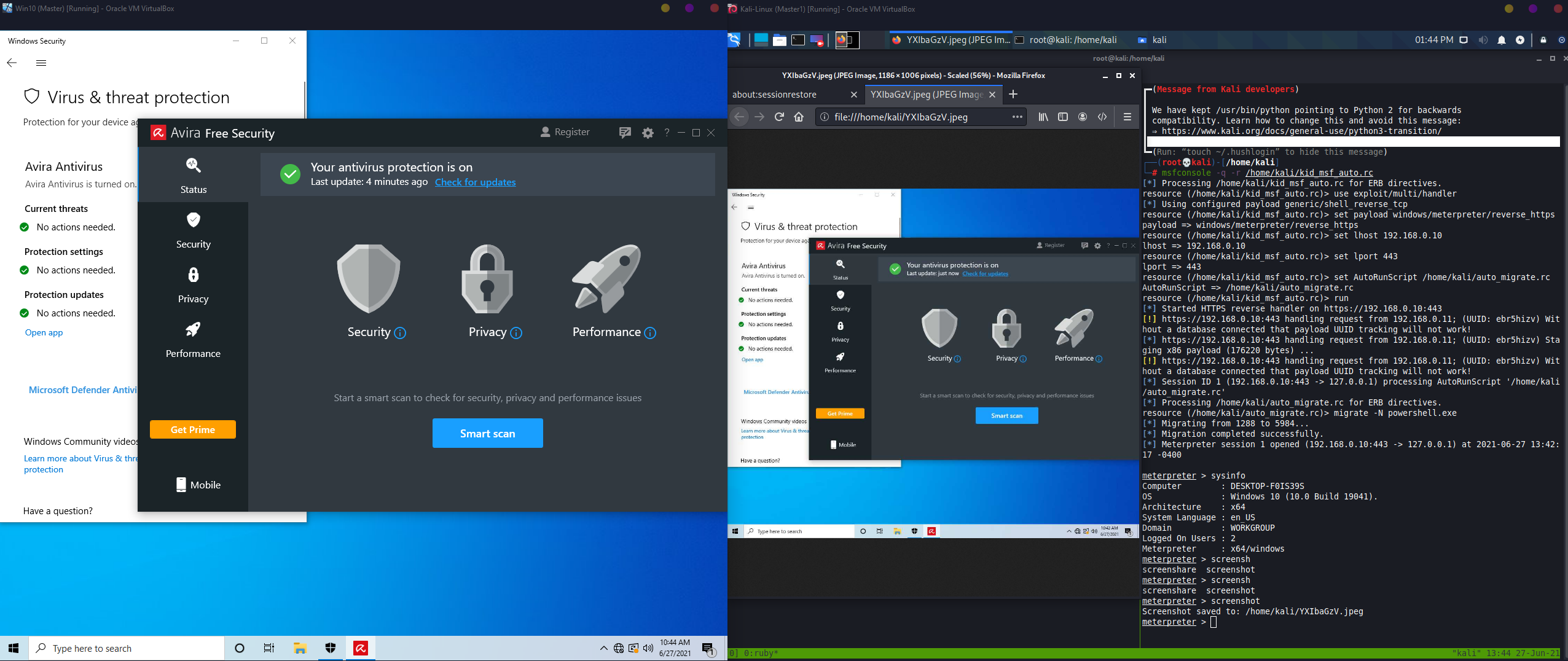This screenshot has width=1568, height=661.
Task: Click Windows Security shield in taskbar
Action: click(x=331, y=648)
